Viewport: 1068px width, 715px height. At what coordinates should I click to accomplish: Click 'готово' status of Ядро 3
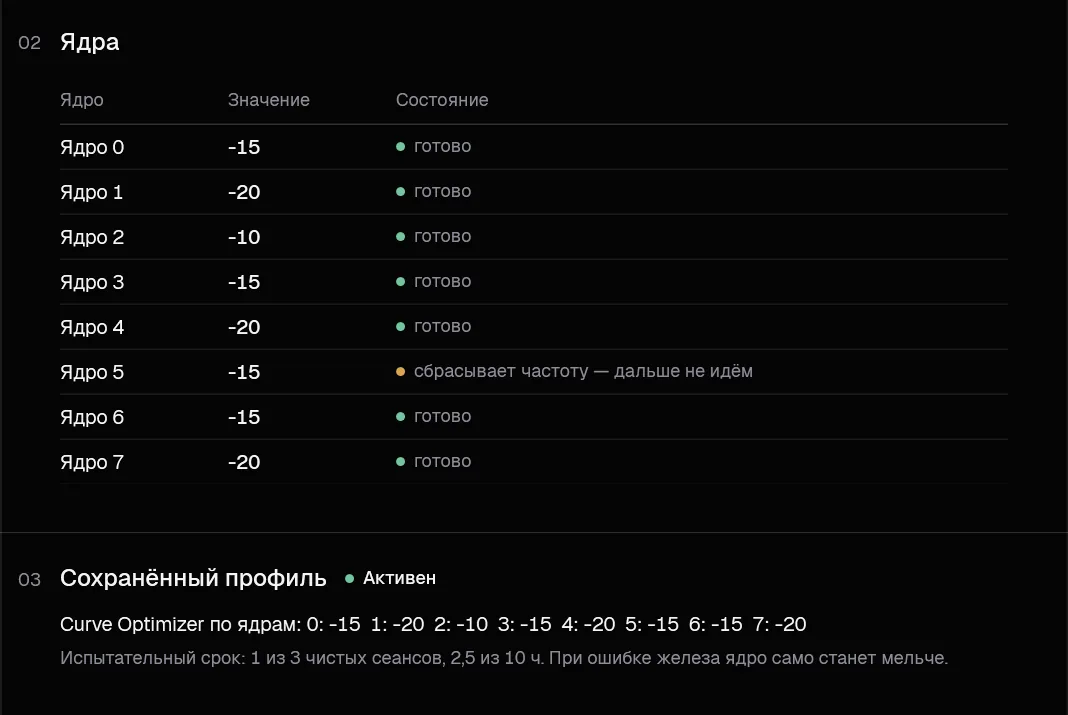coord(443,281)
